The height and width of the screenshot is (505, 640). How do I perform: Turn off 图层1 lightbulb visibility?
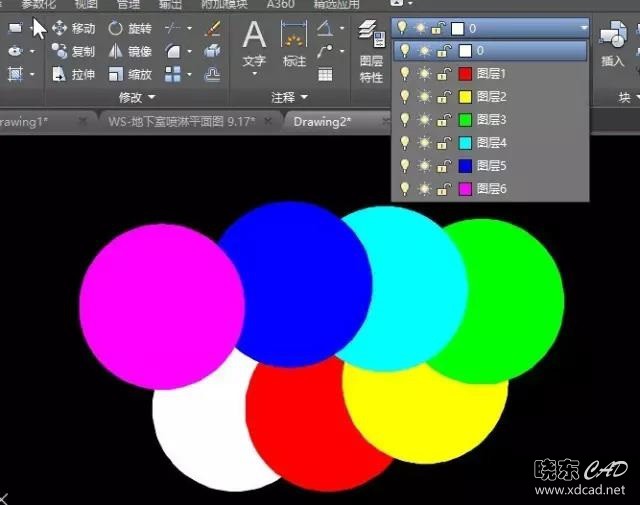point(405,73)
